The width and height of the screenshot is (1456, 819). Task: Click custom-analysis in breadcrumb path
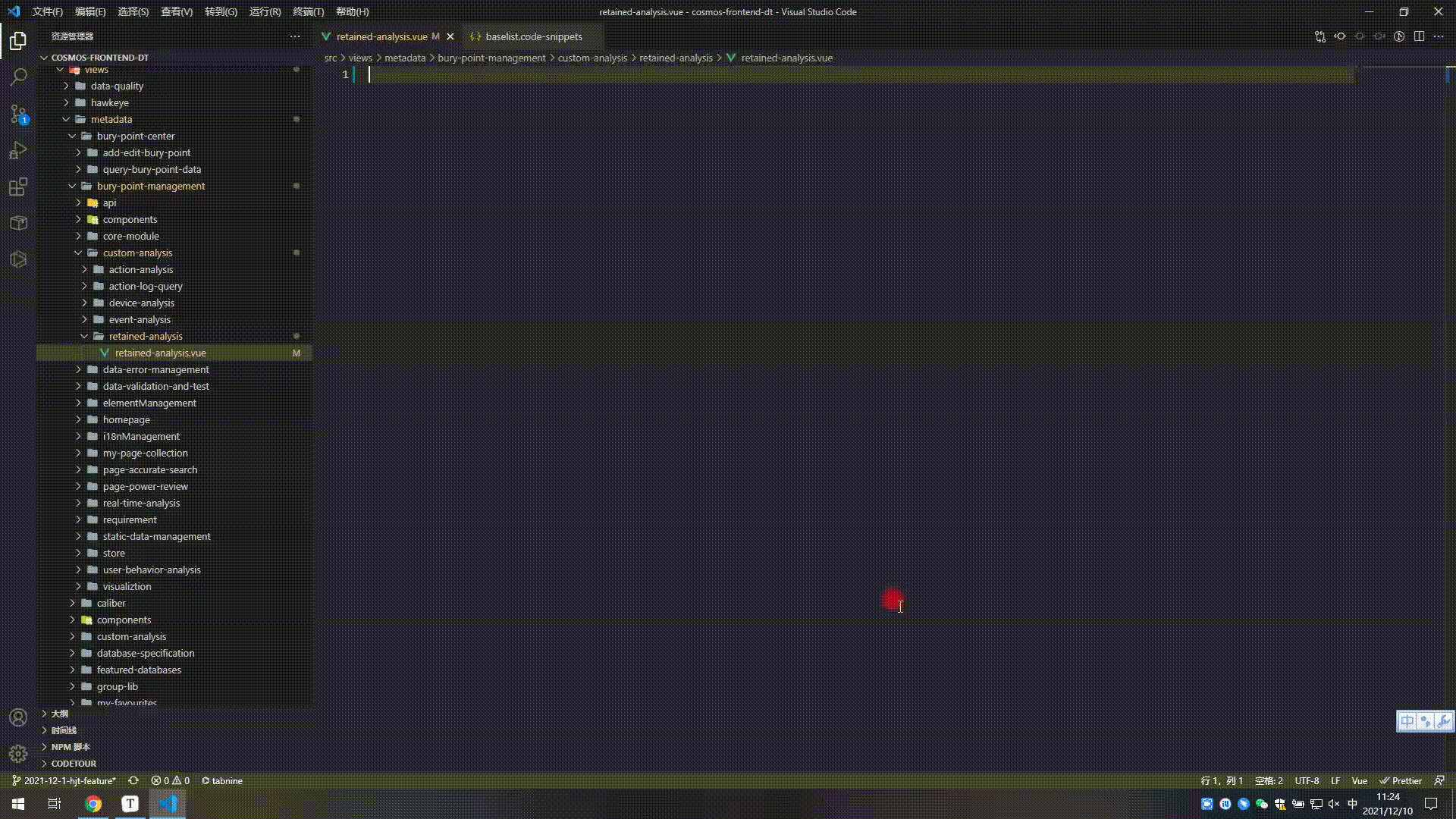point(592,58)
